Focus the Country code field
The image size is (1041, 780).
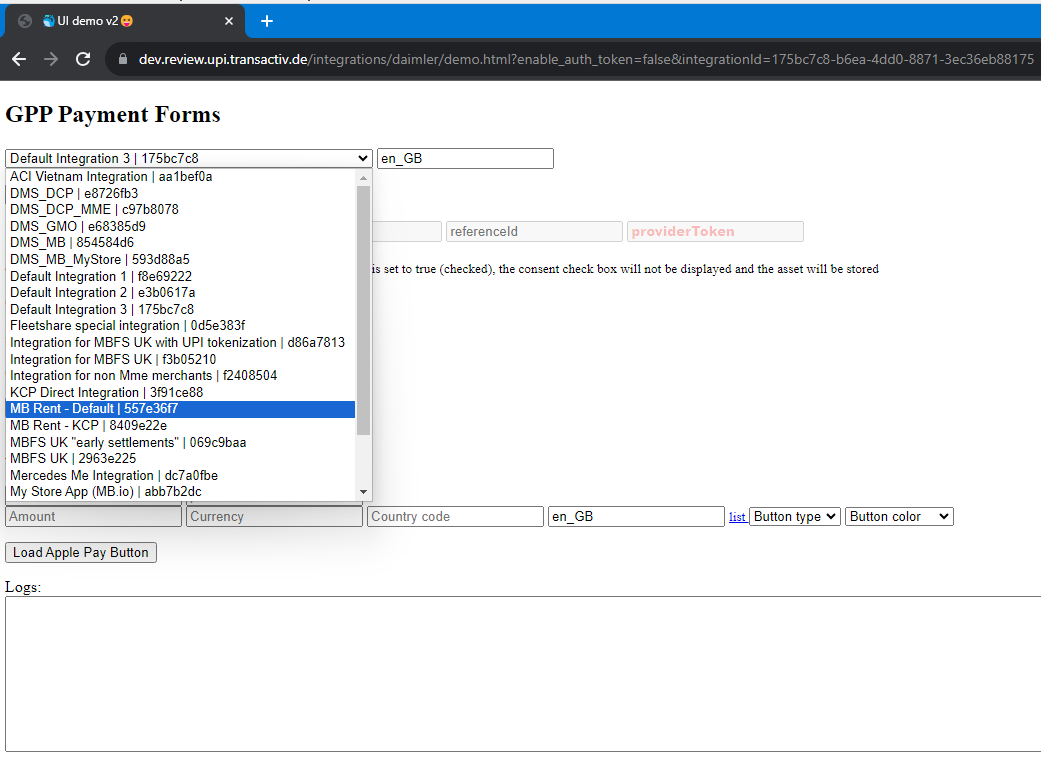coord(455,516)
